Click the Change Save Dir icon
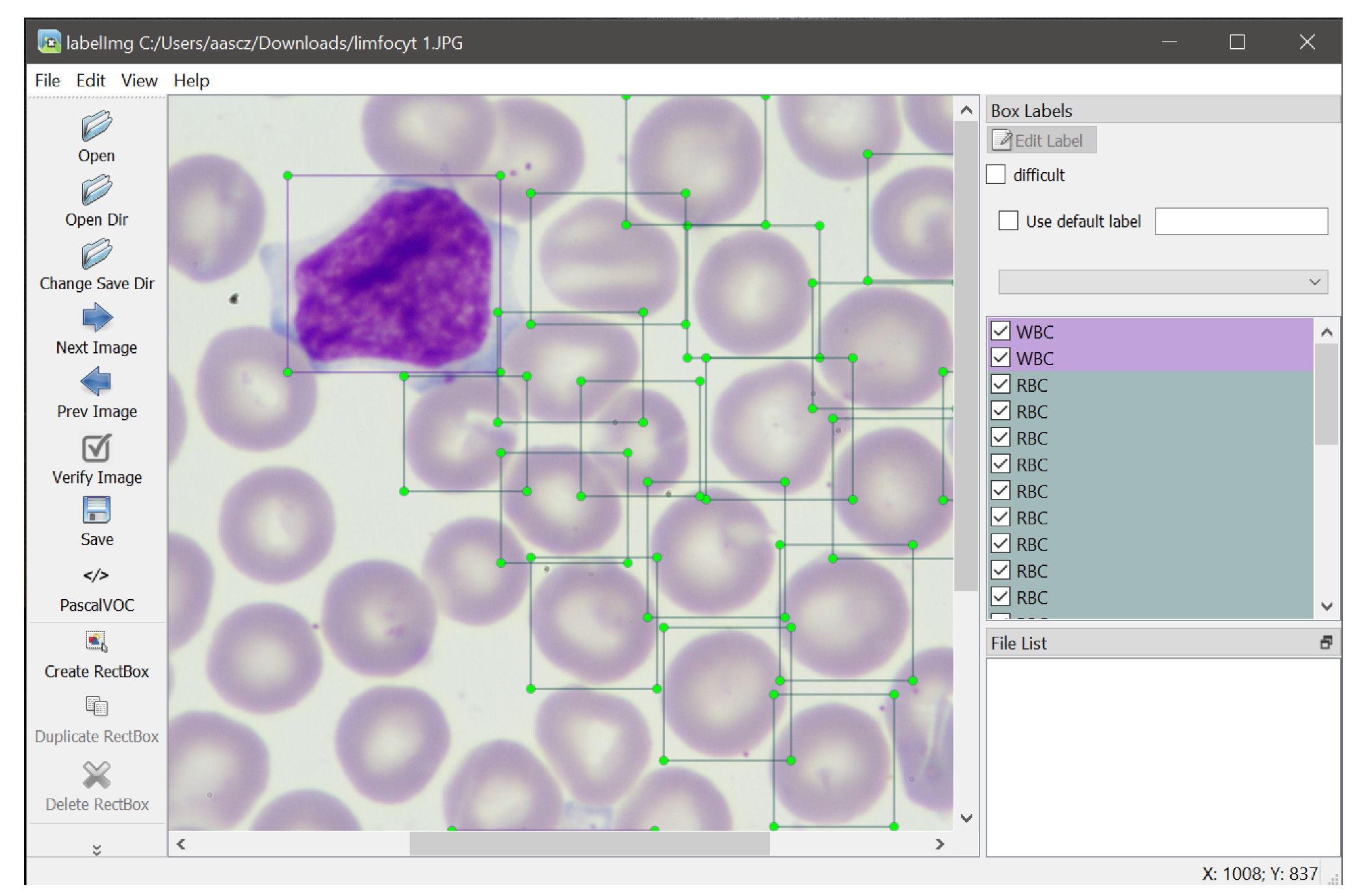 (96, 254)
